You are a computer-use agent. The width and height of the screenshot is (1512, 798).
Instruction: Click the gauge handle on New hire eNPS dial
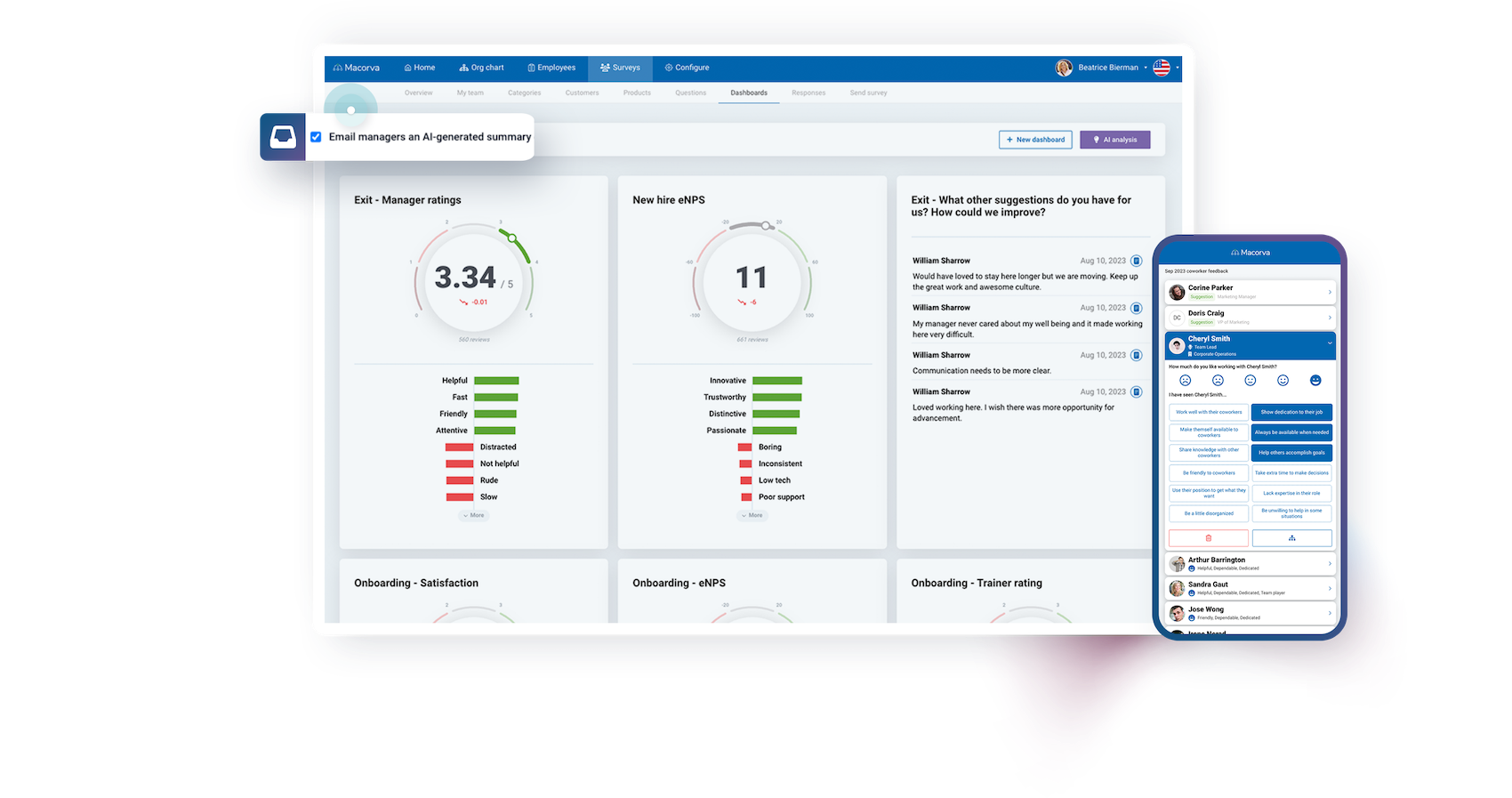766,226
